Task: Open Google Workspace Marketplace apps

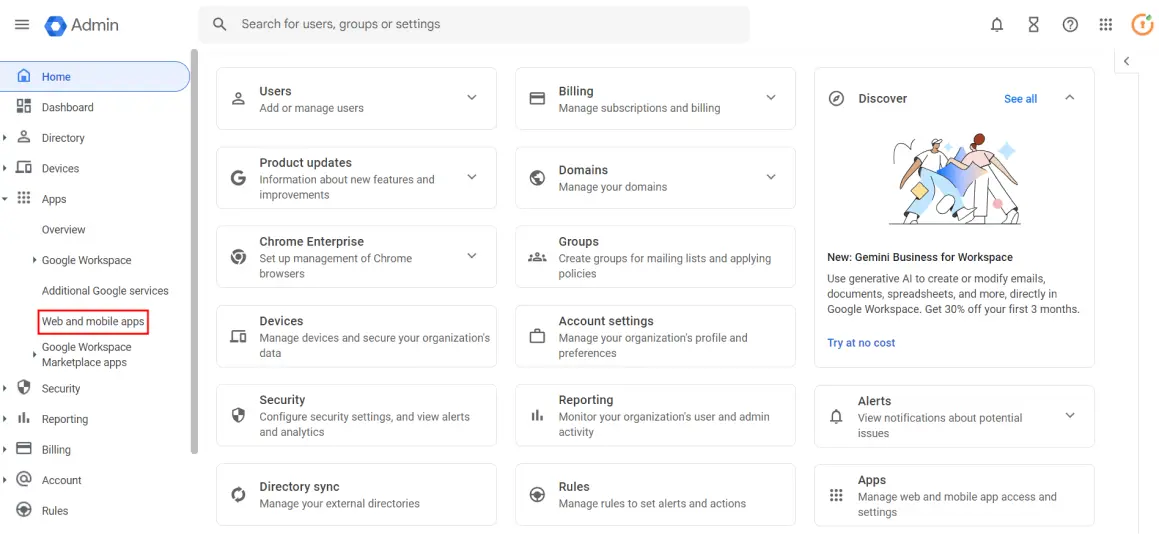Action: point(86,354)
